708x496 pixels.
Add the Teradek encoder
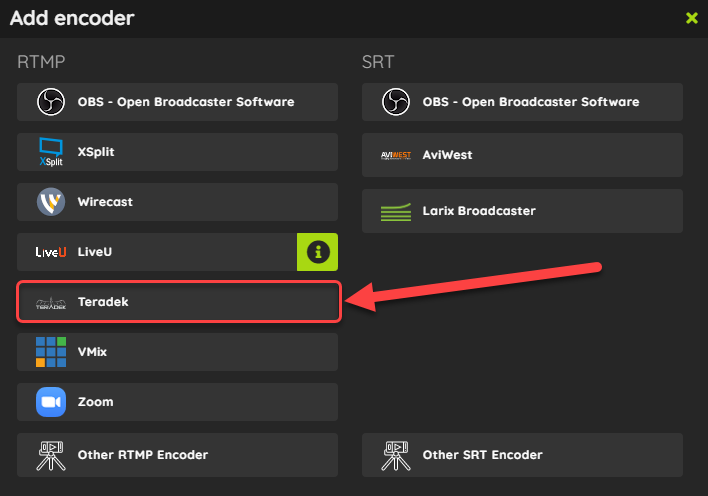coord(179,302)
